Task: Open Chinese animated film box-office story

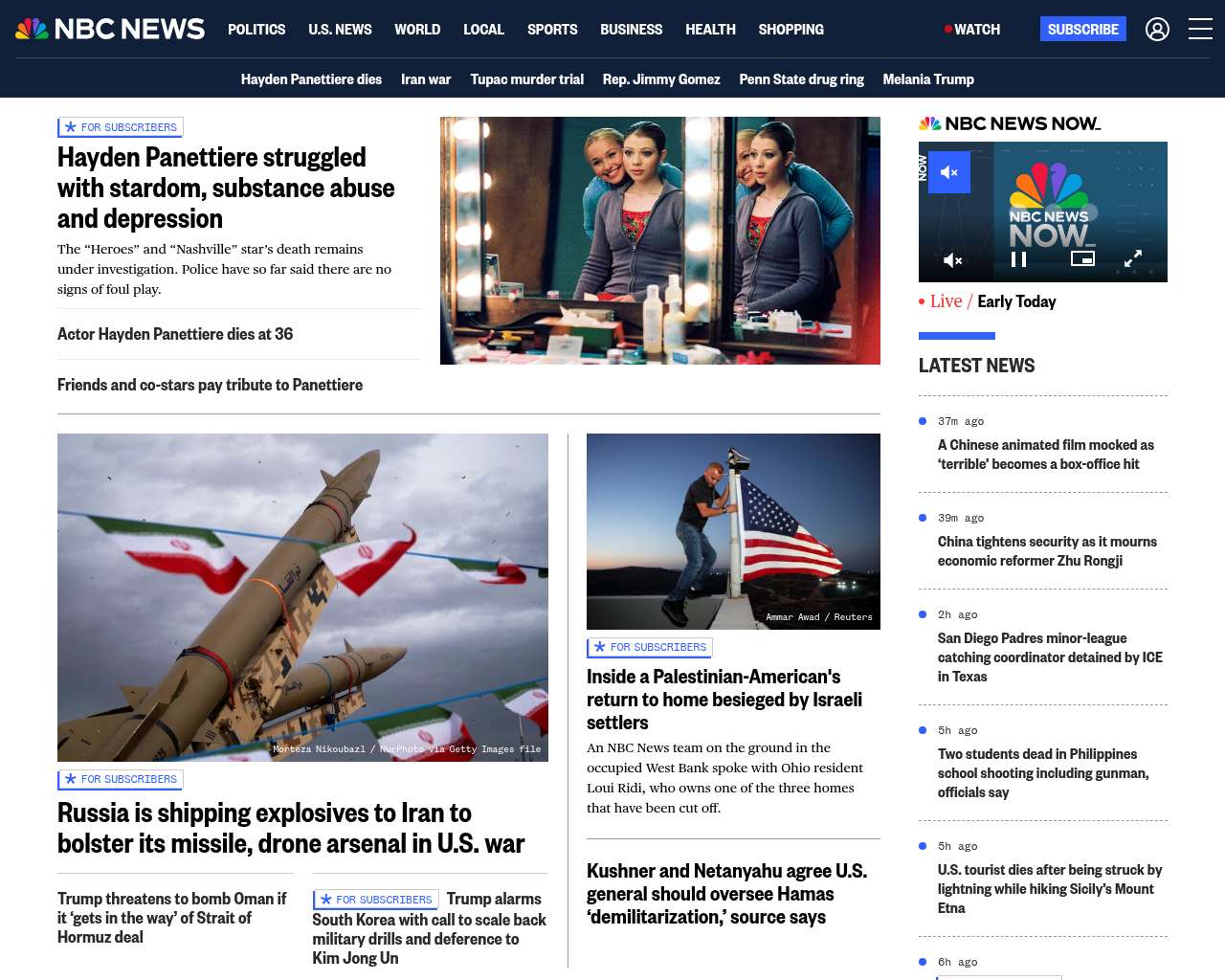Action: [x=1046, y=455]
